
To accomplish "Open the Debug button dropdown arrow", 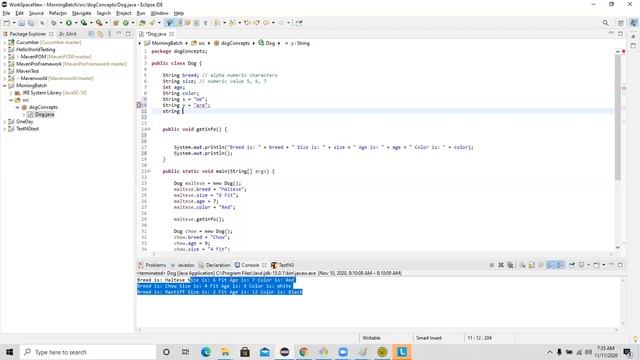I will click(61, 23).
